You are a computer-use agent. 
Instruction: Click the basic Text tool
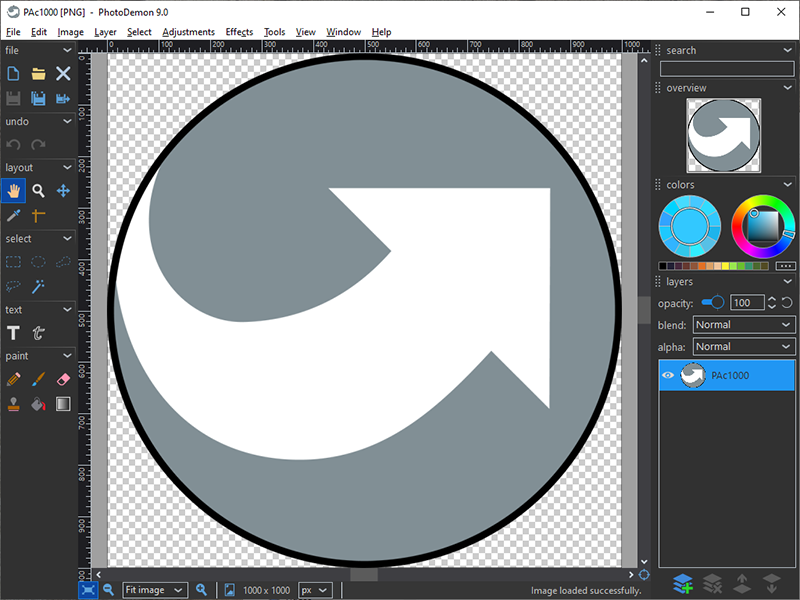coord(13,333)
